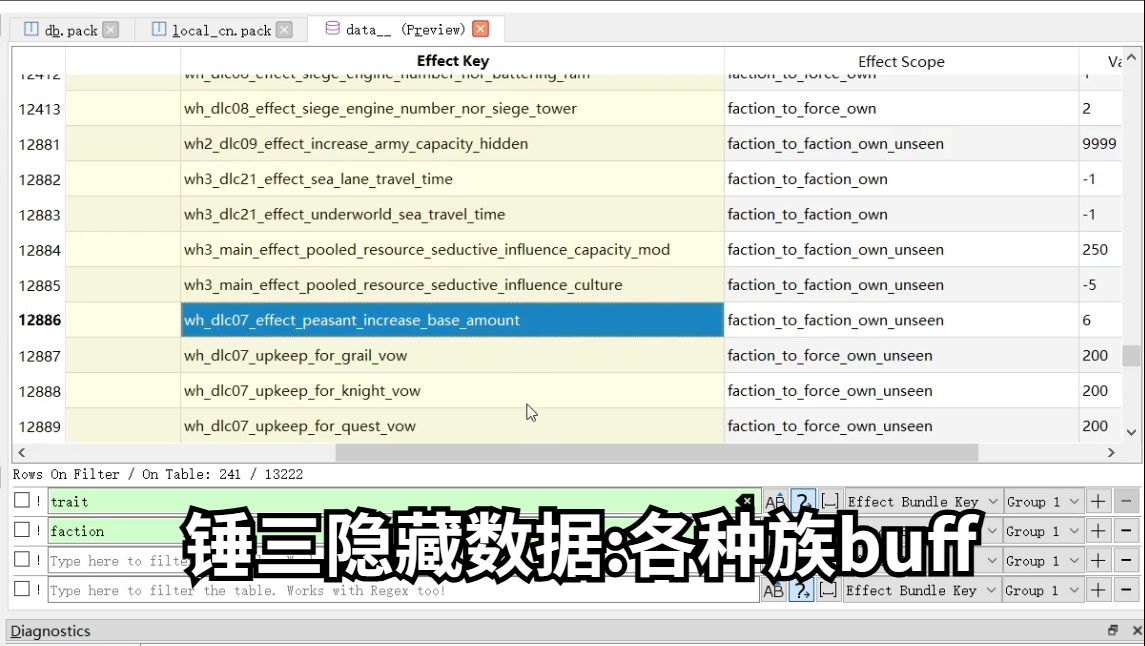
Task: Select cell wh_dlc07_effect_peasant_increase_base_amount
Action: pyautogui.click(x=452, y=320)
